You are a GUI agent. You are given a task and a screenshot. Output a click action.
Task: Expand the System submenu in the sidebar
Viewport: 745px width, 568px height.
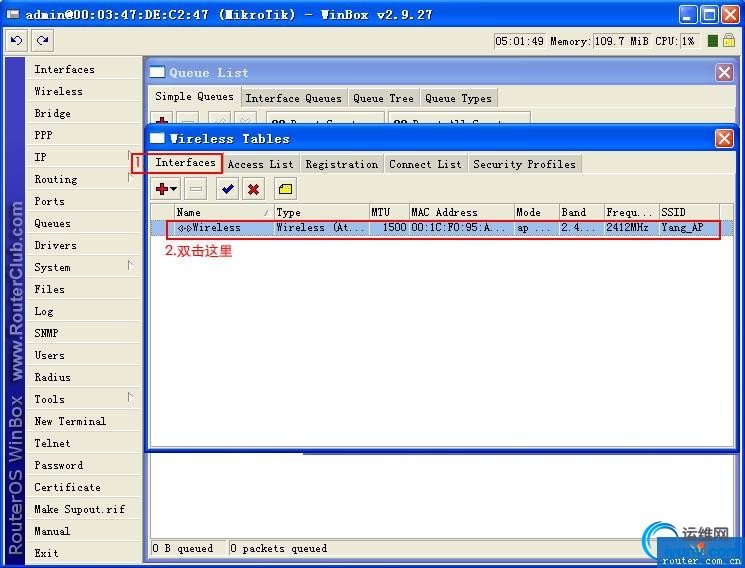83,267
